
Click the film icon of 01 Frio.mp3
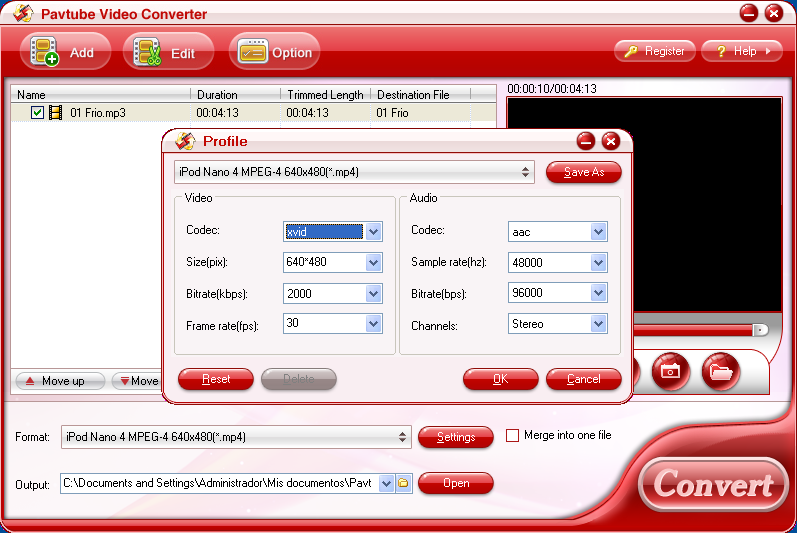(55, 112)
